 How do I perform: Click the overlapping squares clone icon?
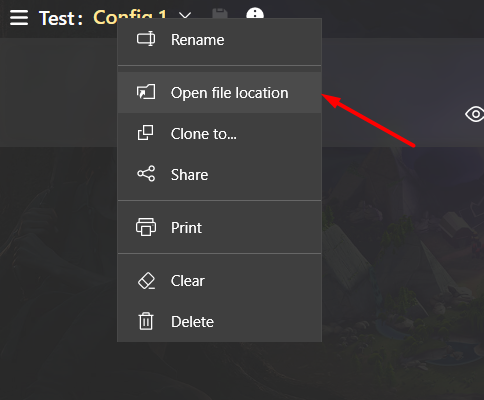point(146,133)
